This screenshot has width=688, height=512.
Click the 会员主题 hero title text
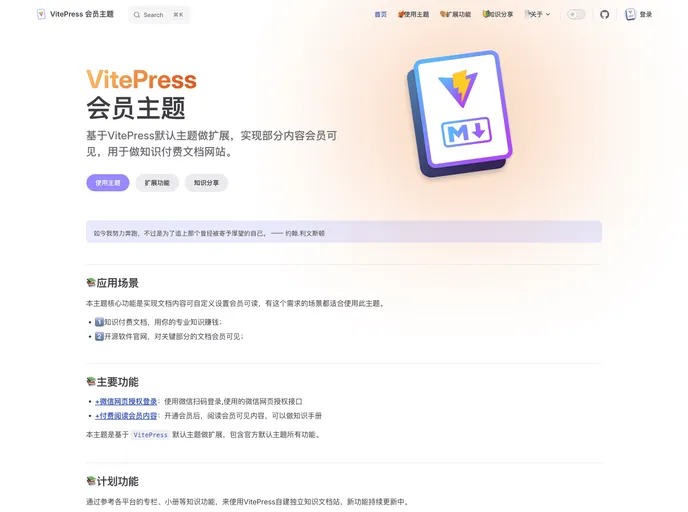point(136,108)
